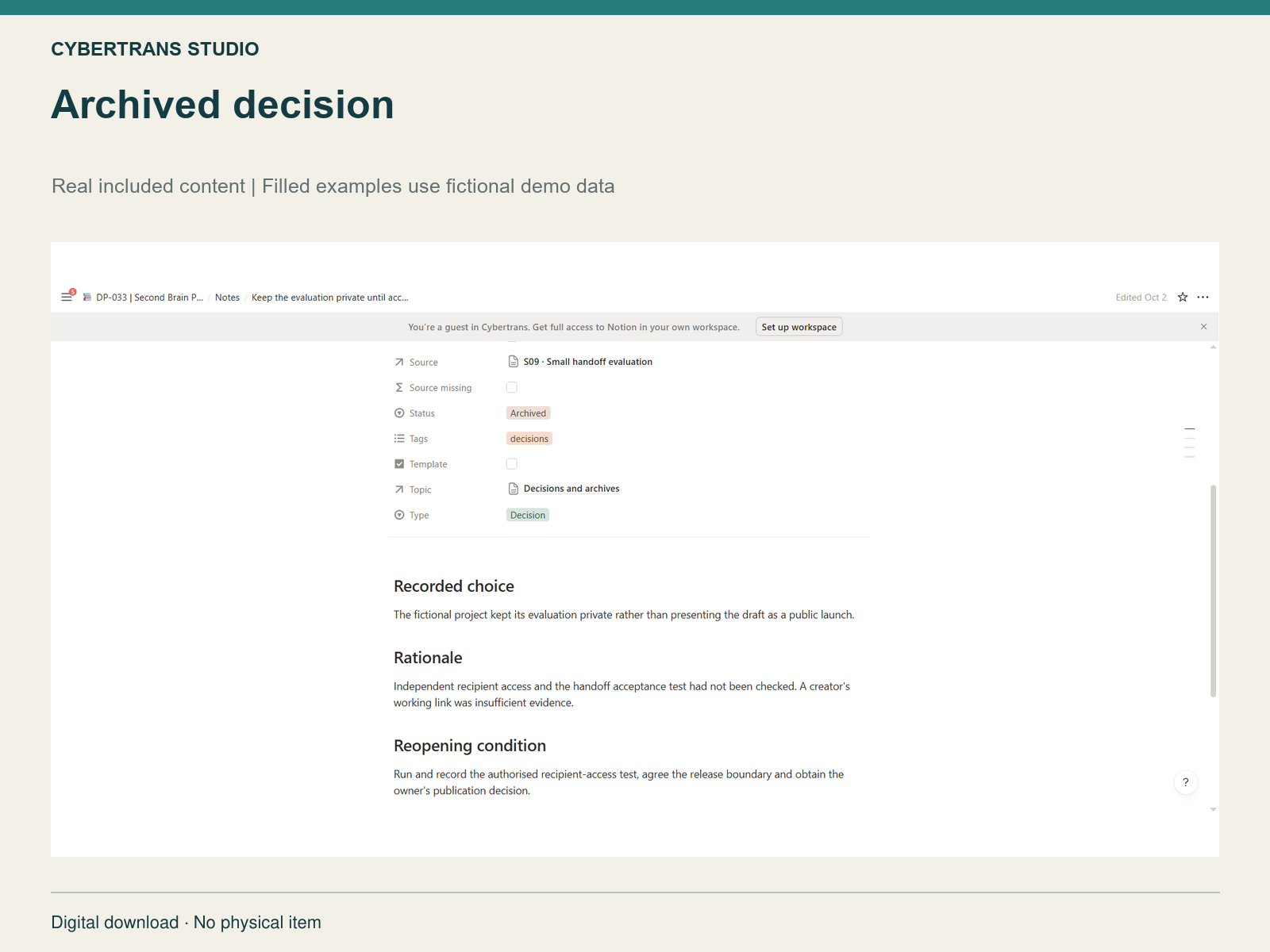Viewport: 1270px width, 952px height.
Task: Click the Rationale heading
Action: click(x=428, y=658)
